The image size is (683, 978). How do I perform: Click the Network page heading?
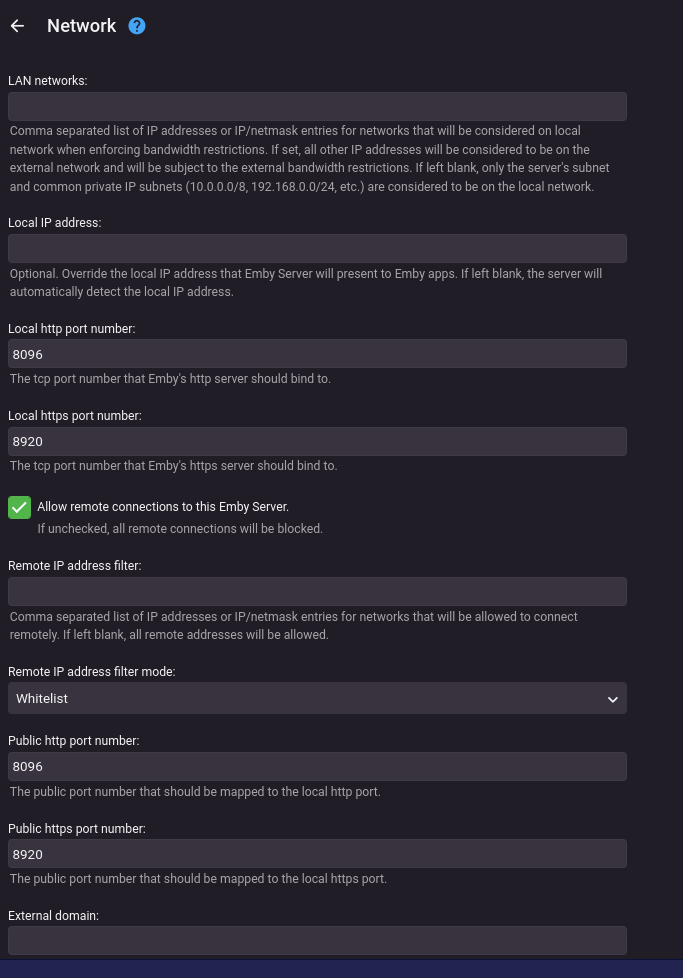[81, 26]
